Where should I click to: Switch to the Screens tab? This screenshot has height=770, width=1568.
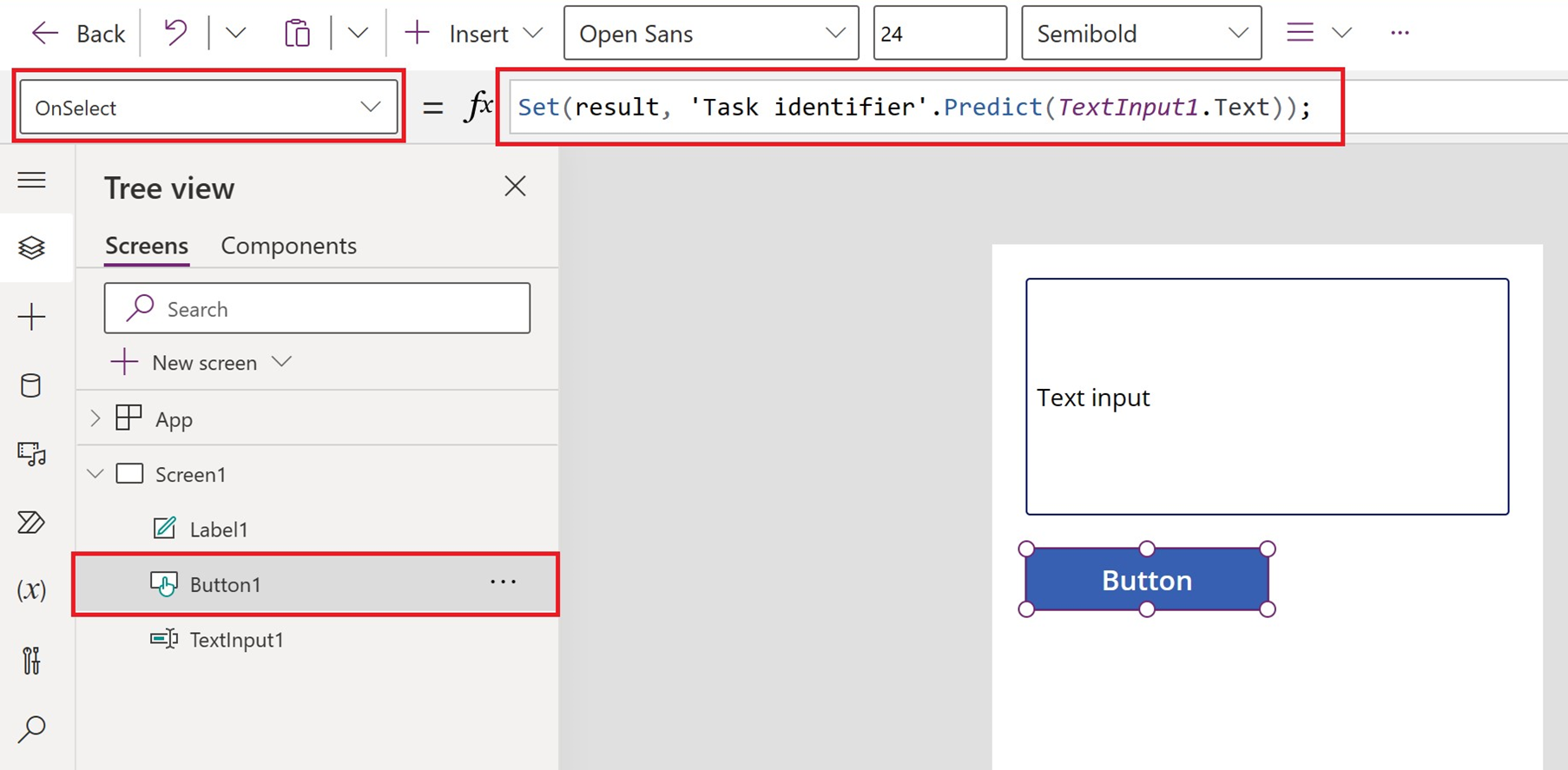146,246
